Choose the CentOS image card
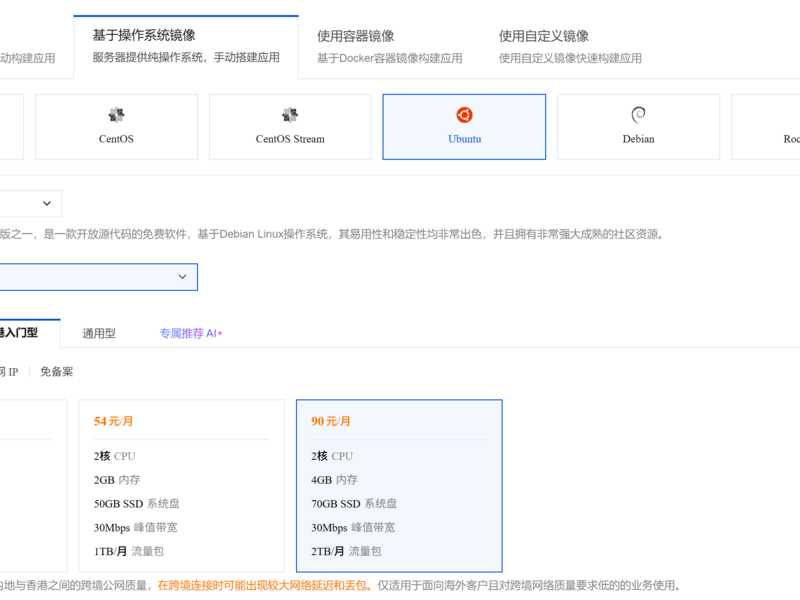800x600 pixels. click(116, 127)
